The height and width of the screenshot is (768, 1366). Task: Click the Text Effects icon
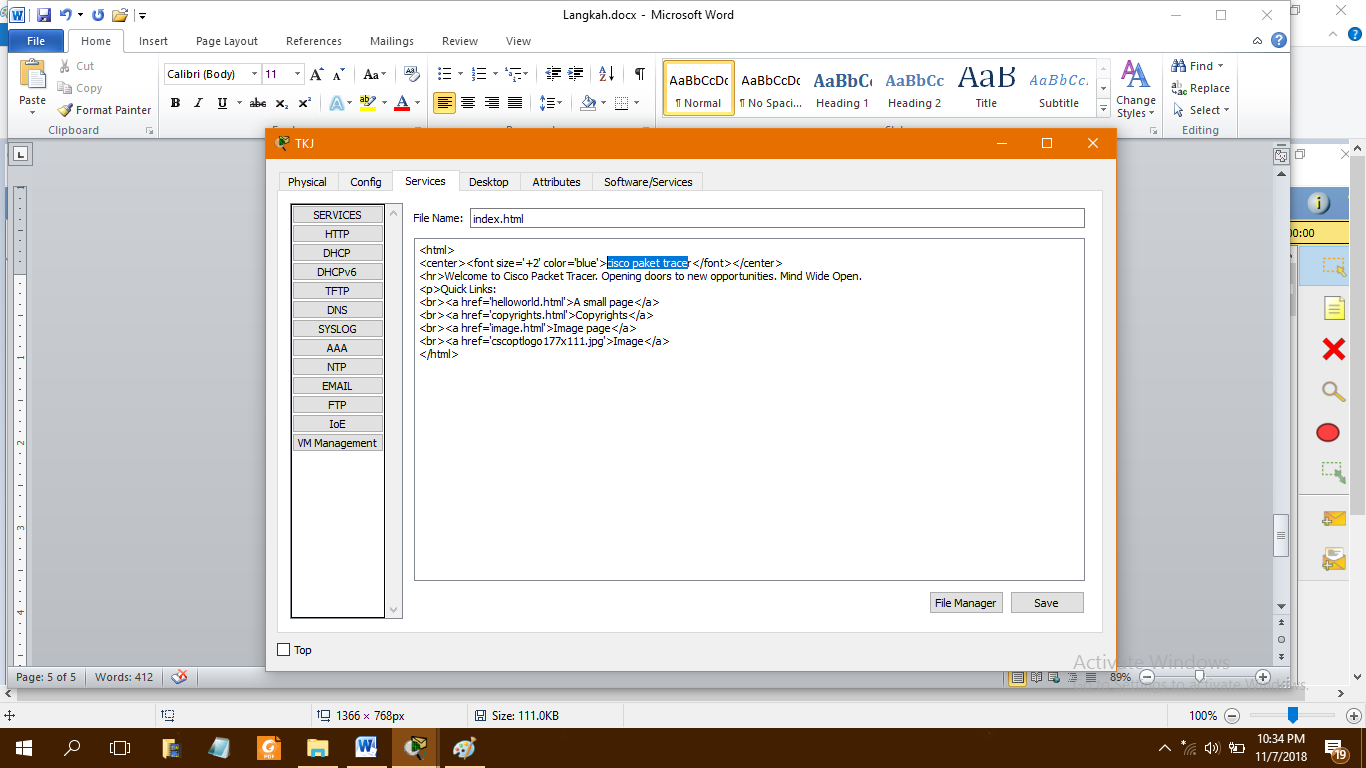[x=336, y=103]
